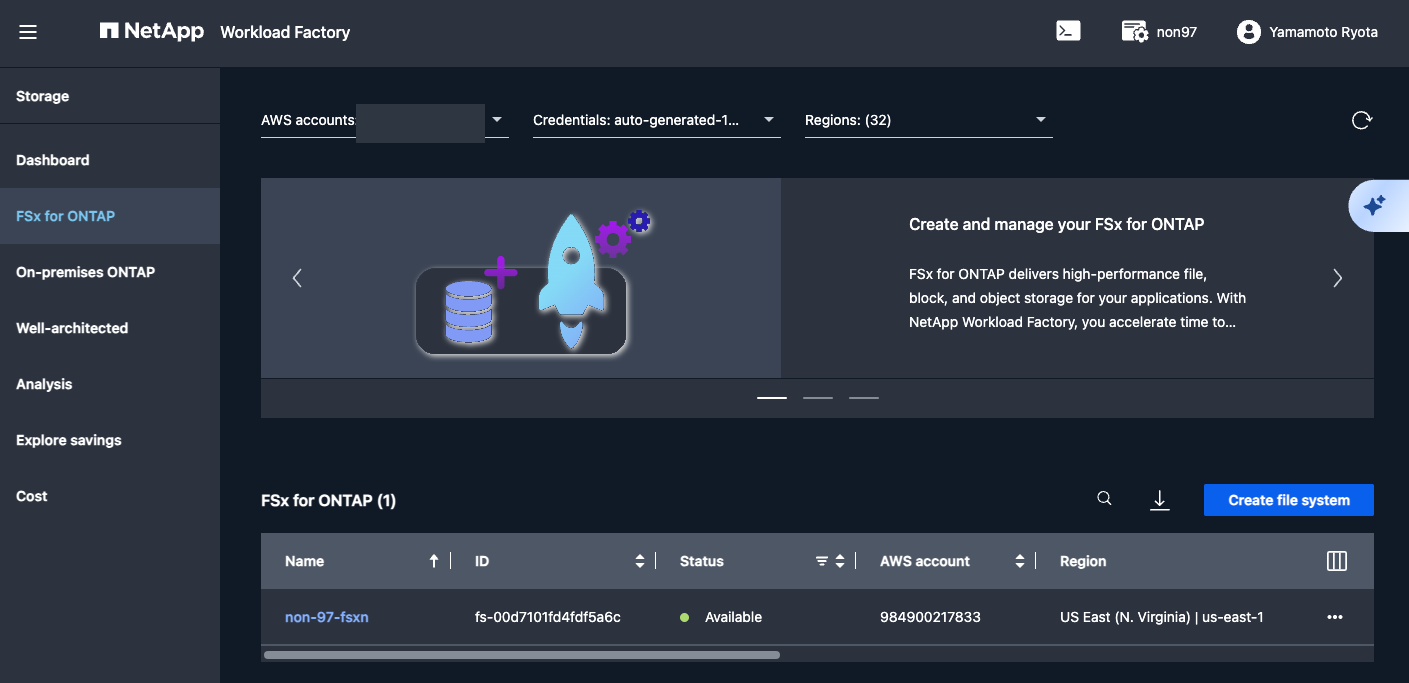The image size is (1409, 683).
Task: Click the US East (N. Virginia) region cell
Action: (1162, 617)
